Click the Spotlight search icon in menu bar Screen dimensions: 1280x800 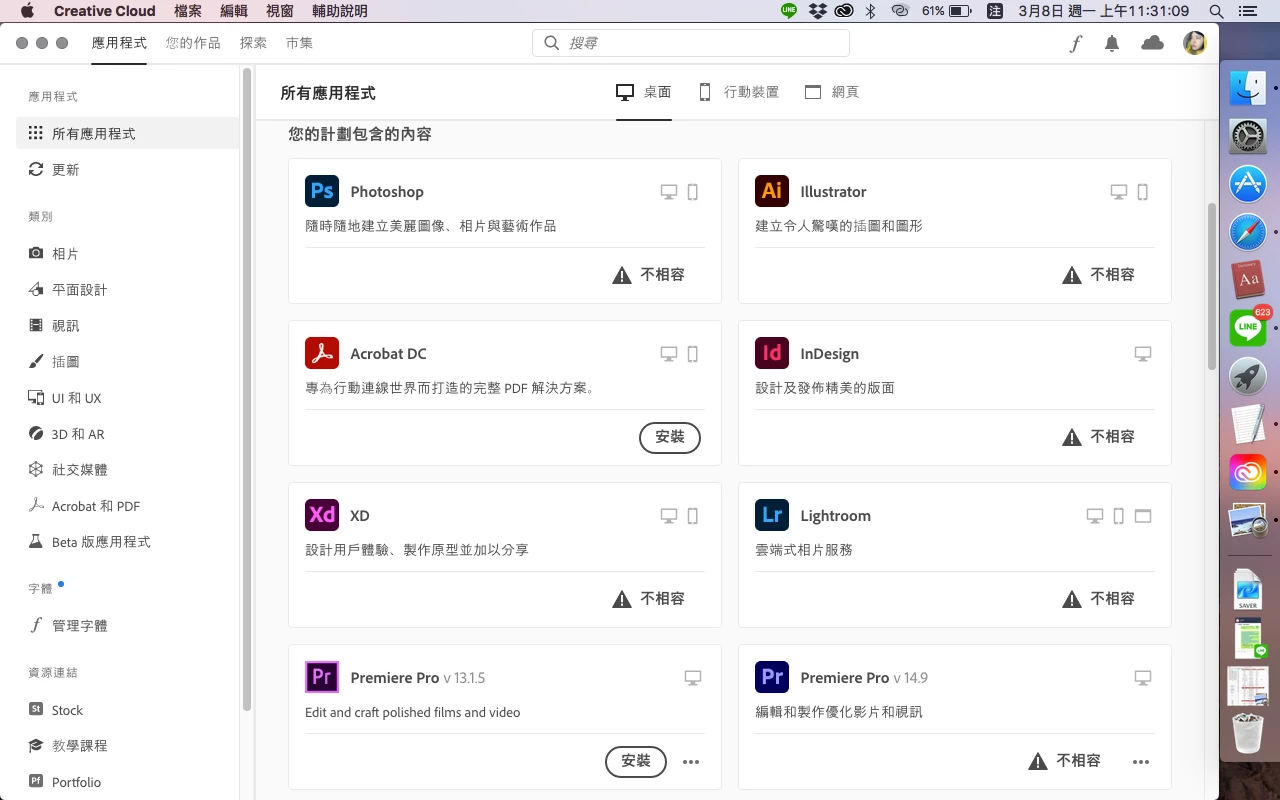1216,11
